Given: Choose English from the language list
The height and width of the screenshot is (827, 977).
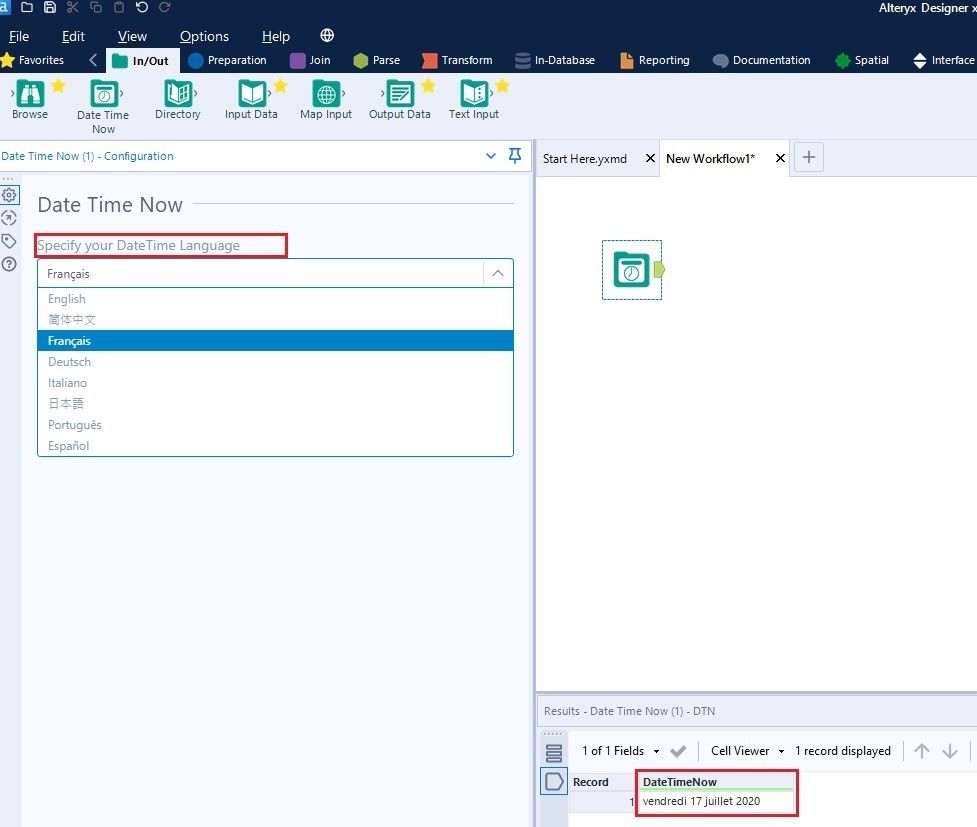Looking at the screenshot, I should tap(275, 299).
